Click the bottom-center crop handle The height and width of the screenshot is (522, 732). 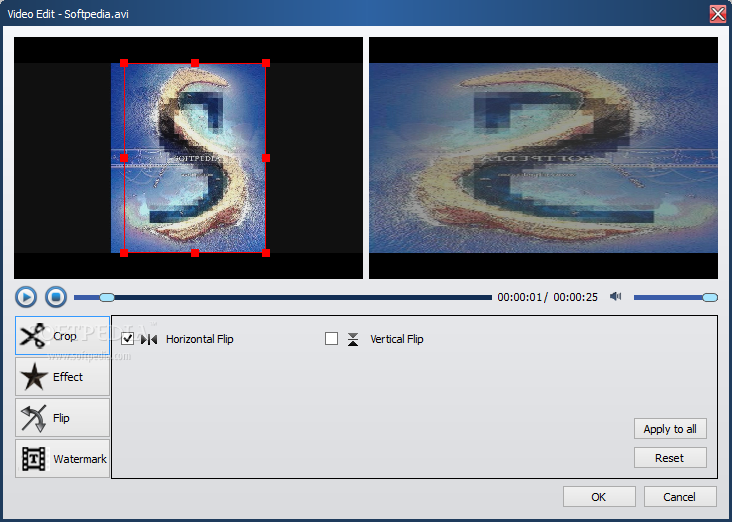[x=195, y=253]
